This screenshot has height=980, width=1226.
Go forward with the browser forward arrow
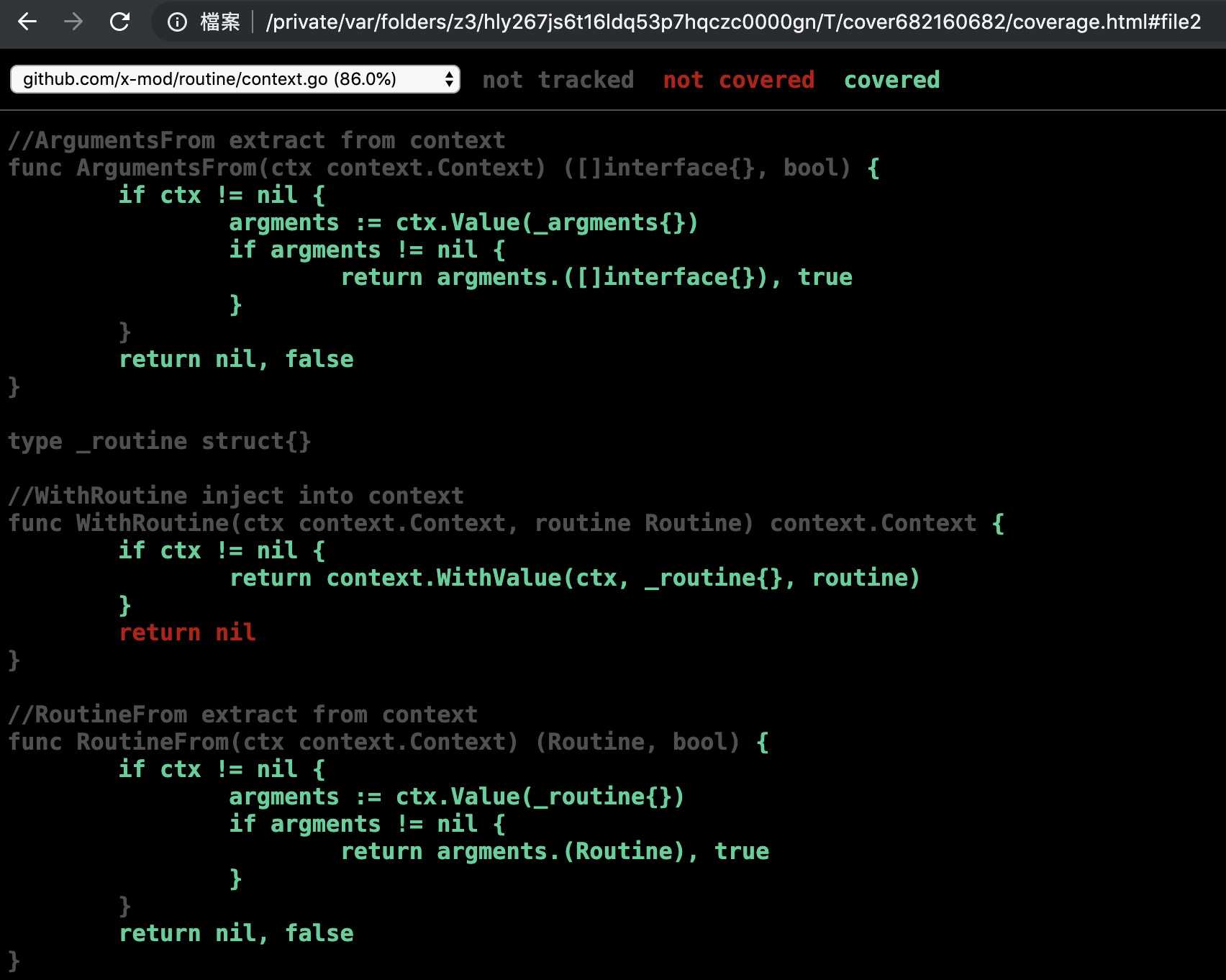[73, 22]
